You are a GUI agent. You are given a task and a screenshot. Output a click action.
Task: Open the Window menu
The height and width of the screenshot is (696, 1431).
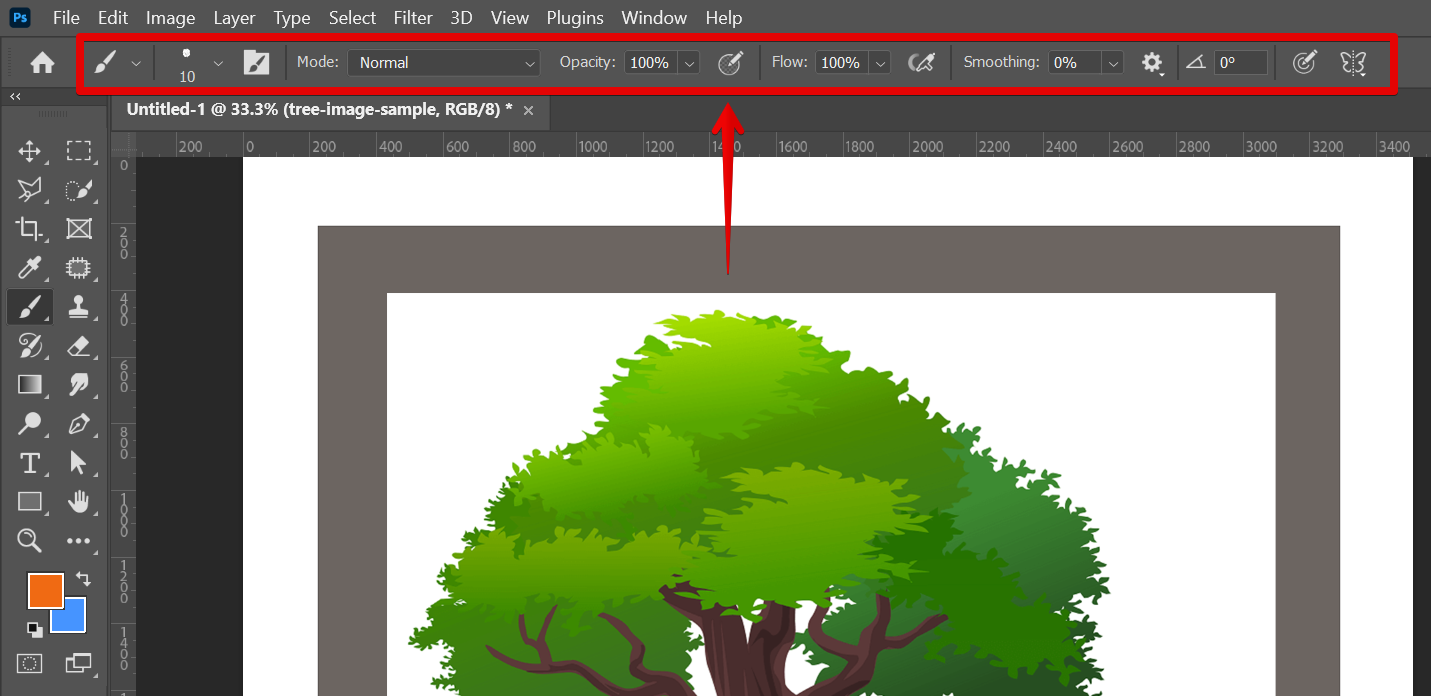coord(654,18)
